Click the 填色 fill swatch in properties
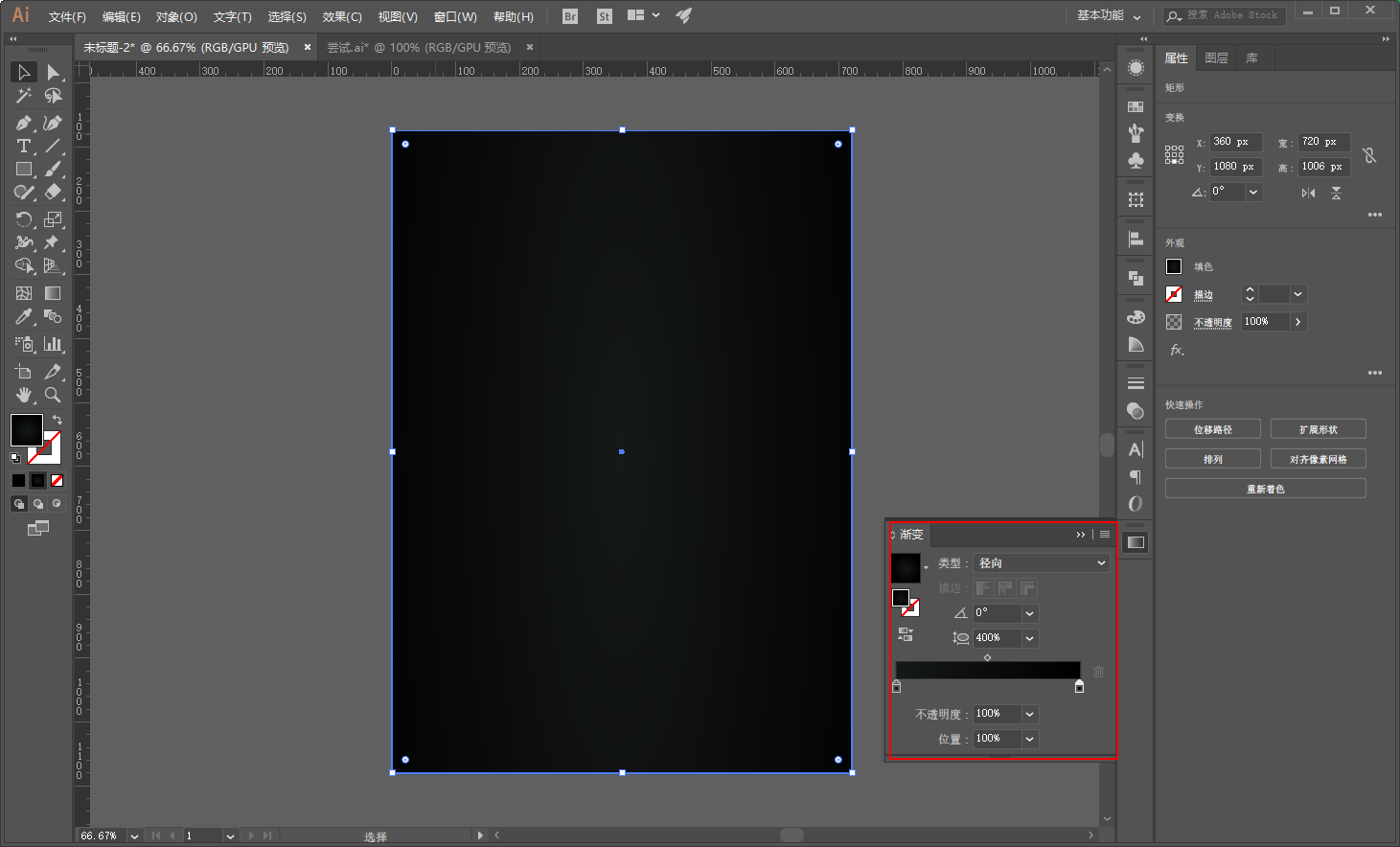This screenshot has height=847, width=1400. (1174, 266)
